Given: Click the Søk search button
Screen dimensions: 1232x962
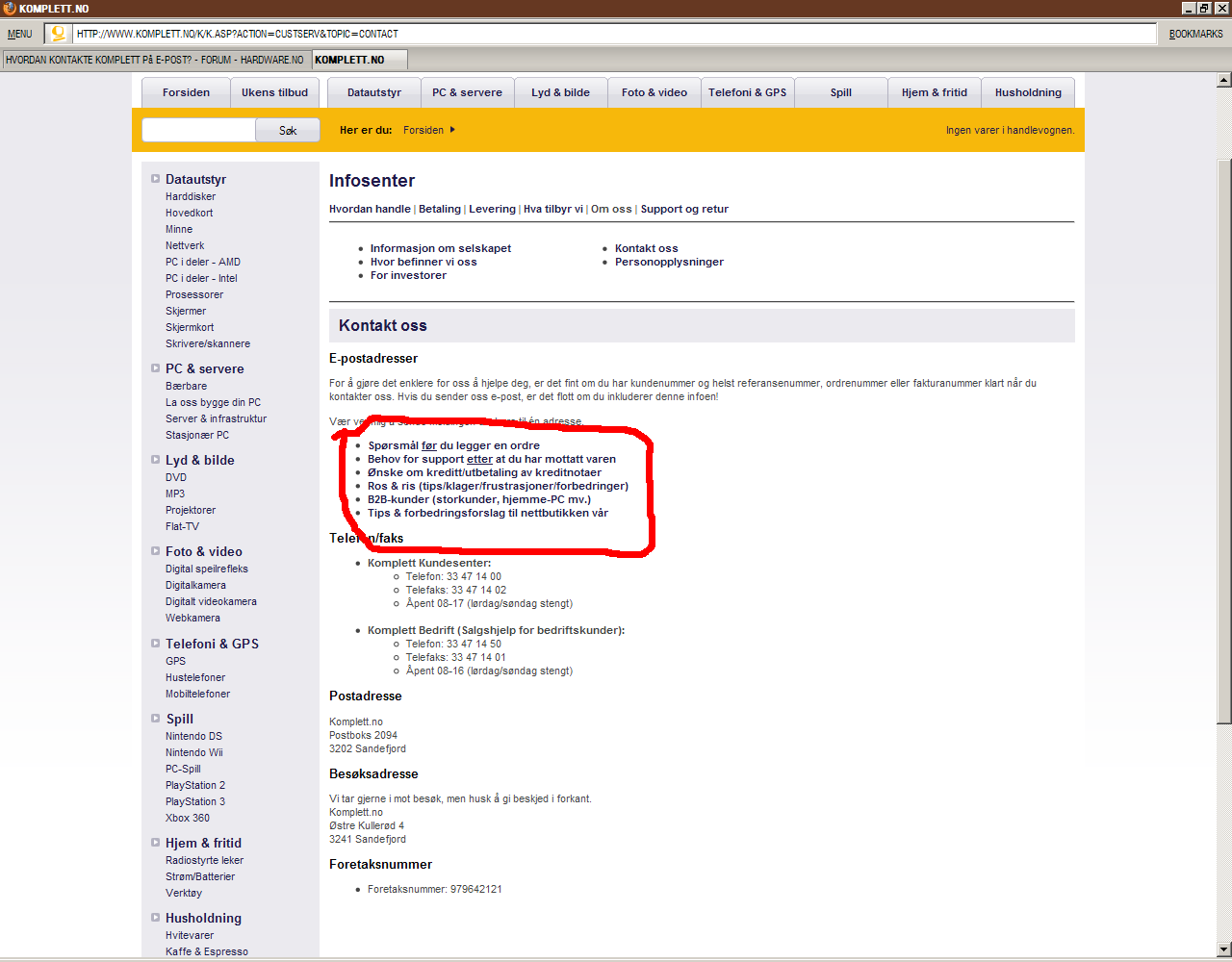Looking at the screenshot, I should click(288, 130).
